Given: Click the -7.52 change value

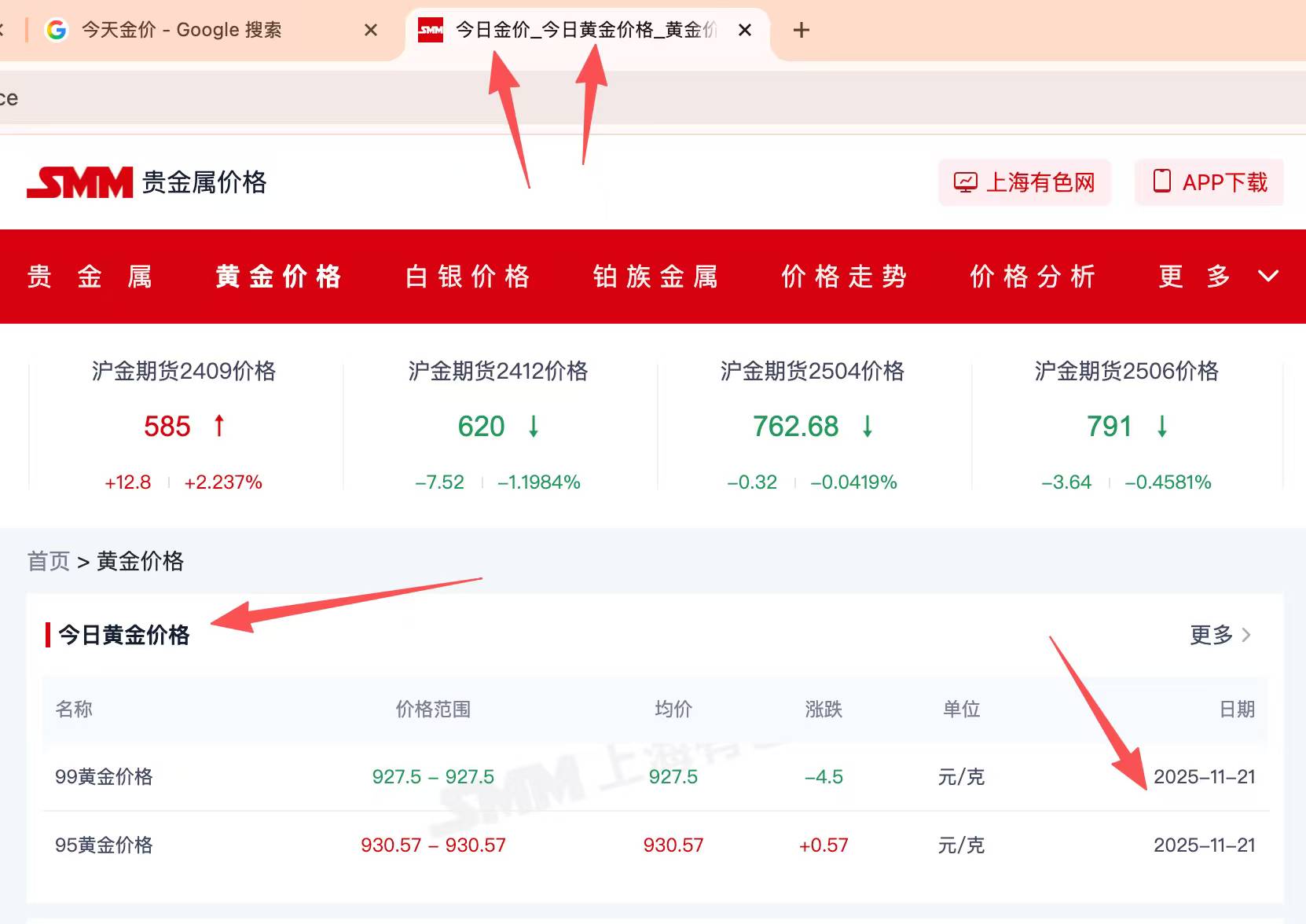Looking at the screenshot, I should [x=440, y=482].
